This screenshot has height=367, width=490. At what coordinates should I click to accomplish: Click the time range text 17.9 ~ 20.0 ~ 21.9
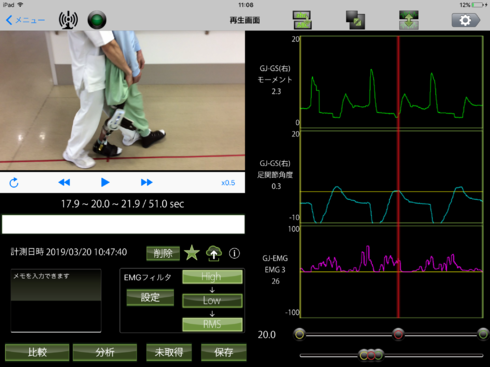[x=101, y=204]
